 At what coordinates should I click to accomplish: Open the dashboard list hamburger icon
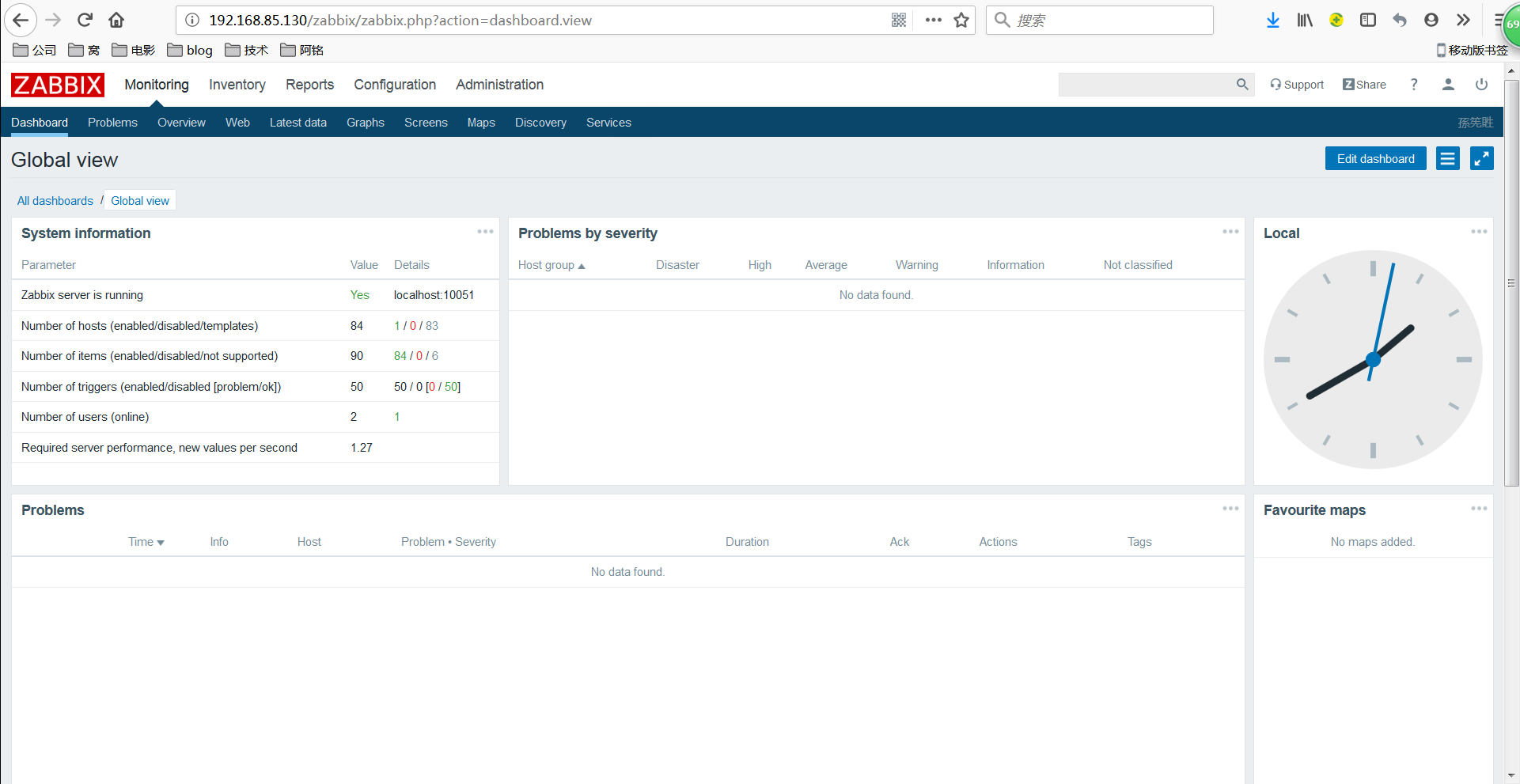[1447, 158]
